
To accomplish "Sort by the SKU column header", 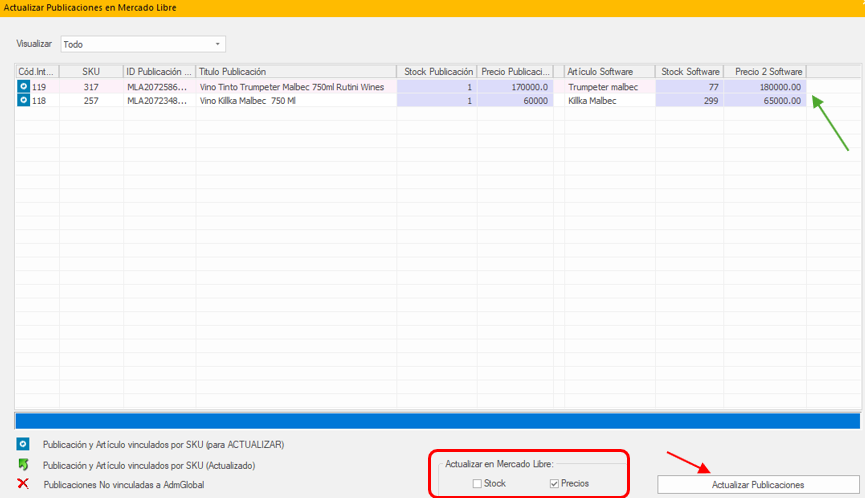I will click(x=91, y=72).
